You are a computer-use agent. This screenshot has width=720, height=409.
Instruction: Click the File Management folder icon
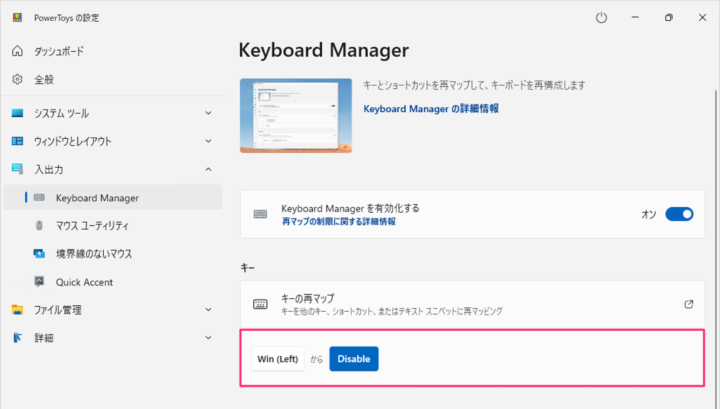click(x=17, y=310)
